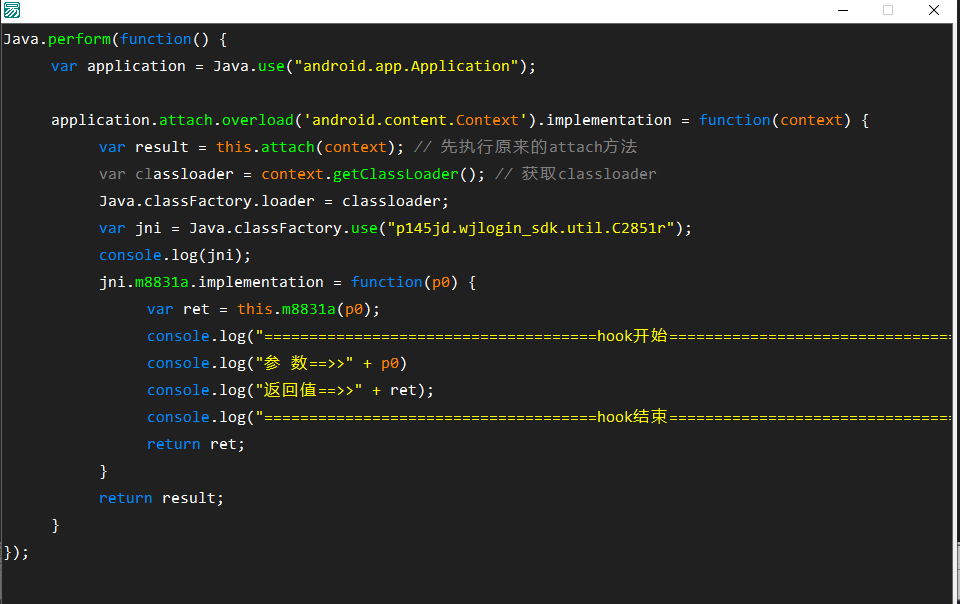Click 'this.m8831a(p0)' call
Viewport: 961px width, 604px height.
(308, 309)
